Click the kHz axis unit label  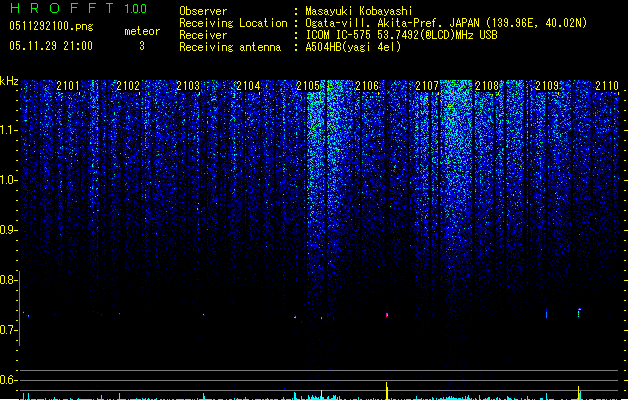[x=9, y=81]
